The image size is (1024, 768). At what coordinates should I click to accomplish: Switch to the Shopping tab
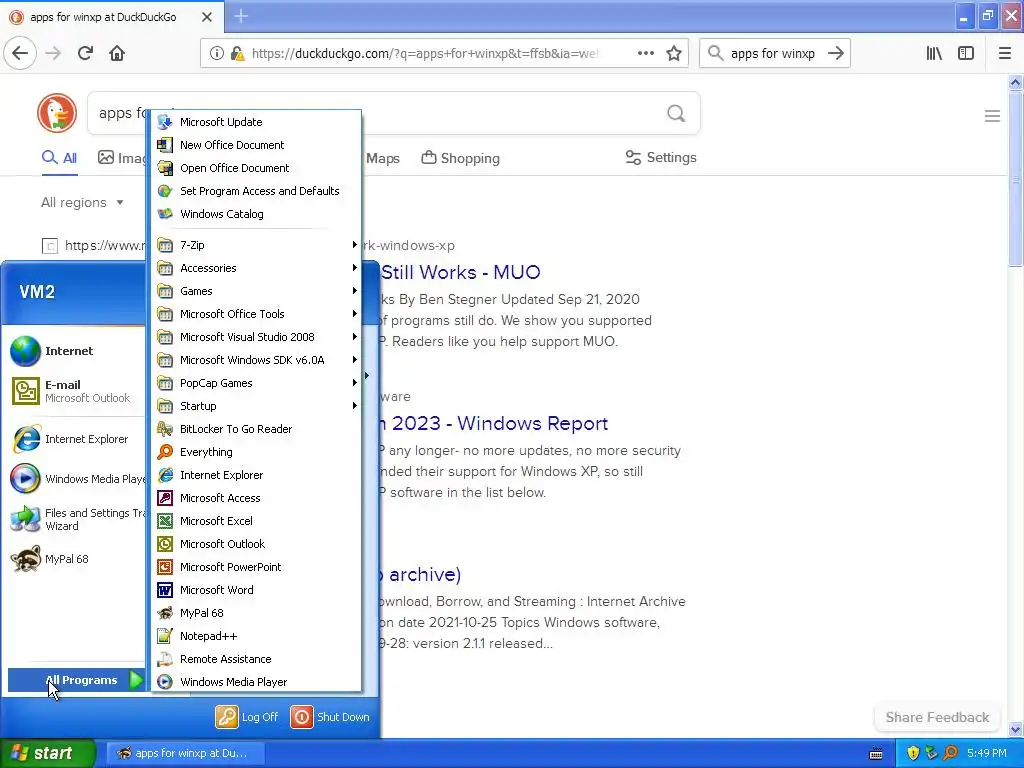pos(460,158)
